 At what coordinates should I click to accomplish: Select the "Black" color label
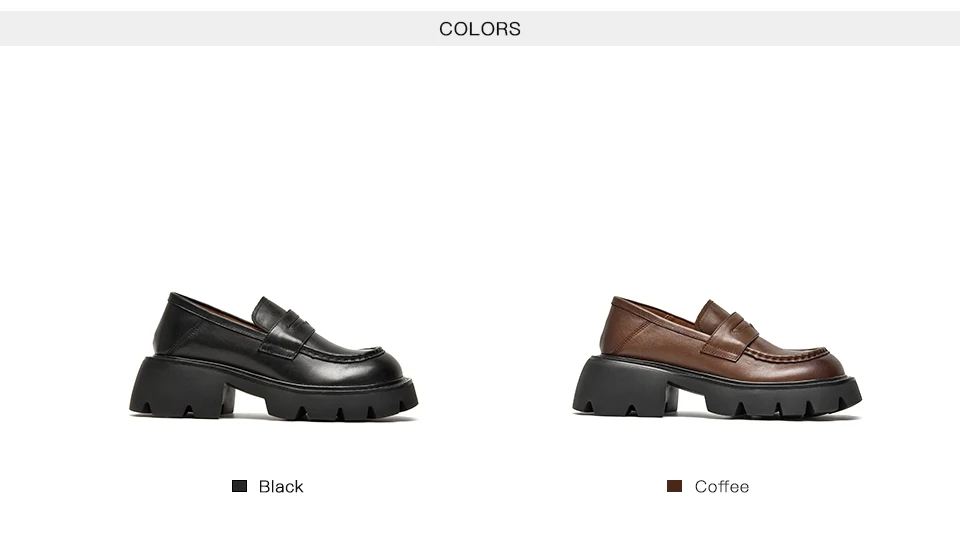click(281, 487)
